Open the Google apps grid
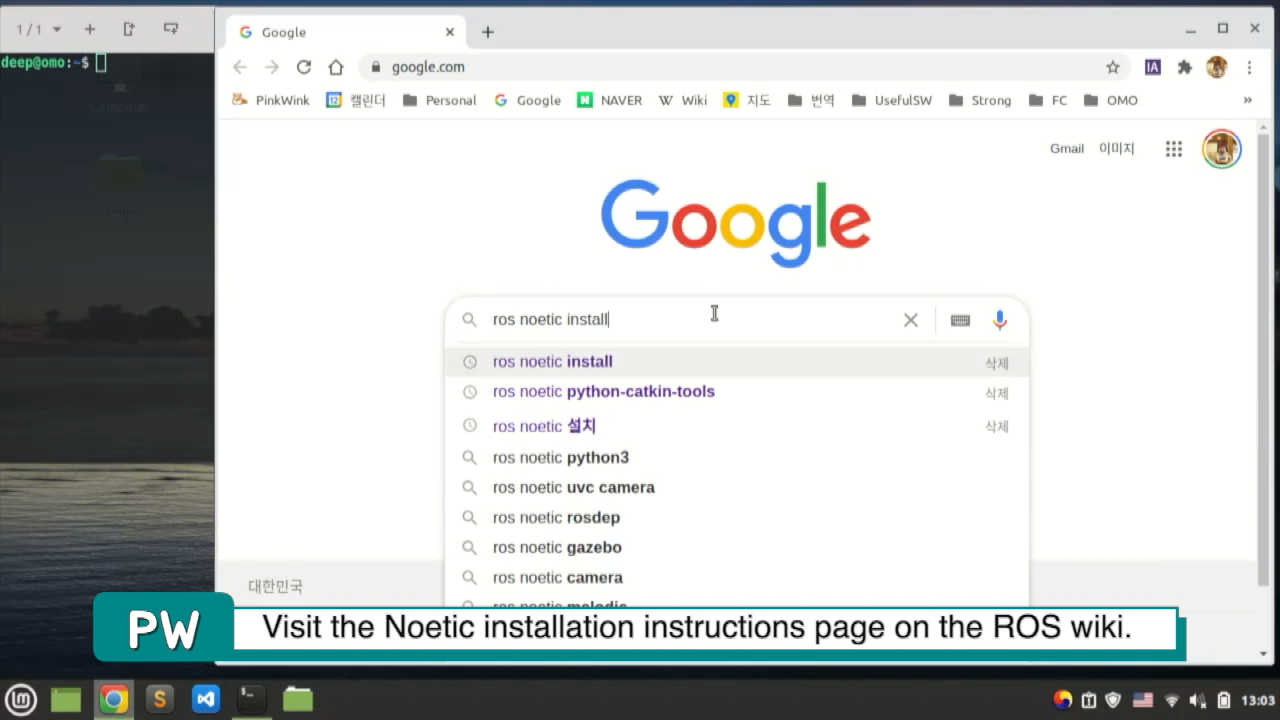 (1174, 149)
